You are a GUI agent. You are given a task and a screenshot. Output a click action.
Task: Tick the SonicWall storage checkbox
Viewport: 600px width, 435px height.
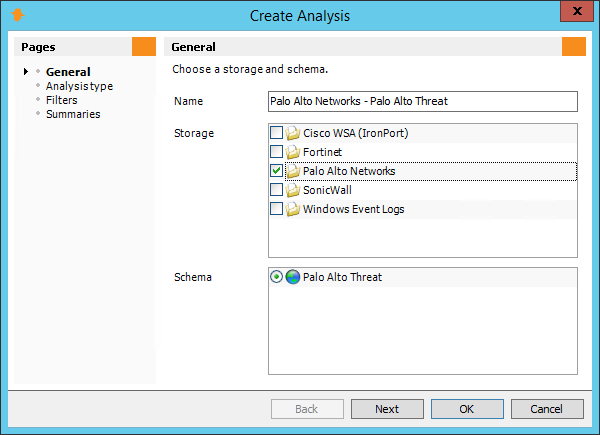click(276, 190)
